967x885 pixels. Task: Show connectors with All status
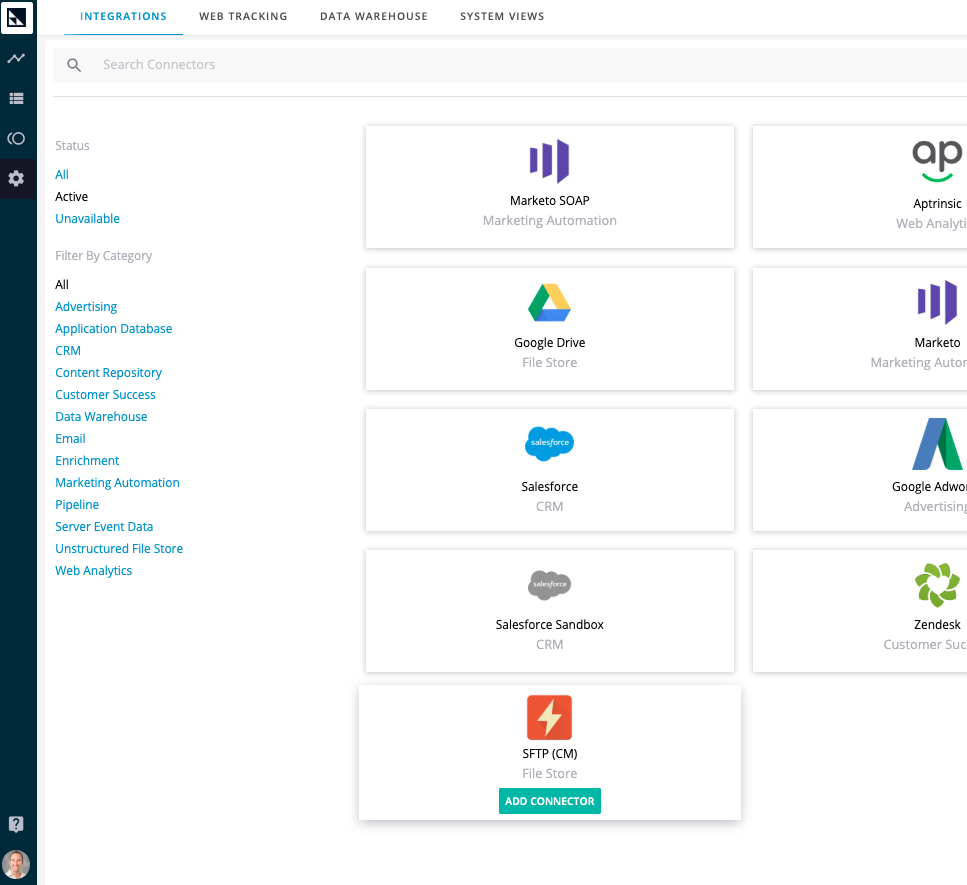pos(62,175)
